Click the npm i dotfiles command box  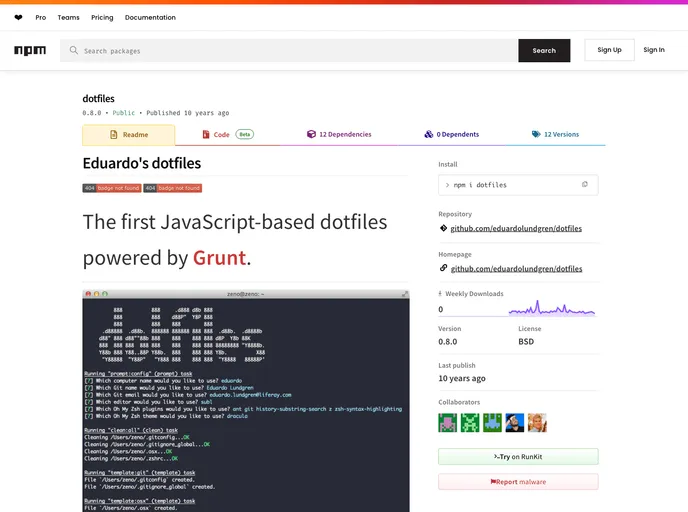point(518,185)
